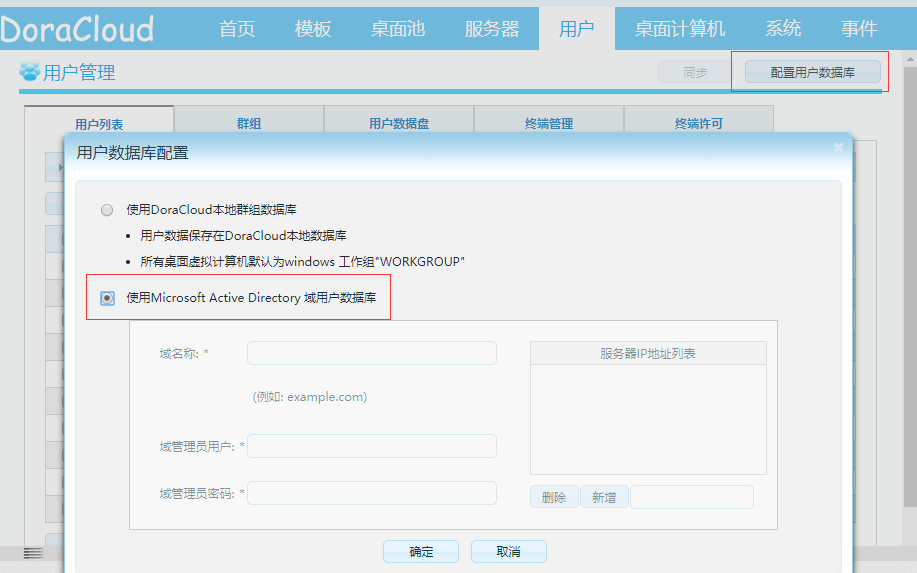Click the 配置用户数据库 button
The width and height of the screenshot is (917, 573).
812,72
